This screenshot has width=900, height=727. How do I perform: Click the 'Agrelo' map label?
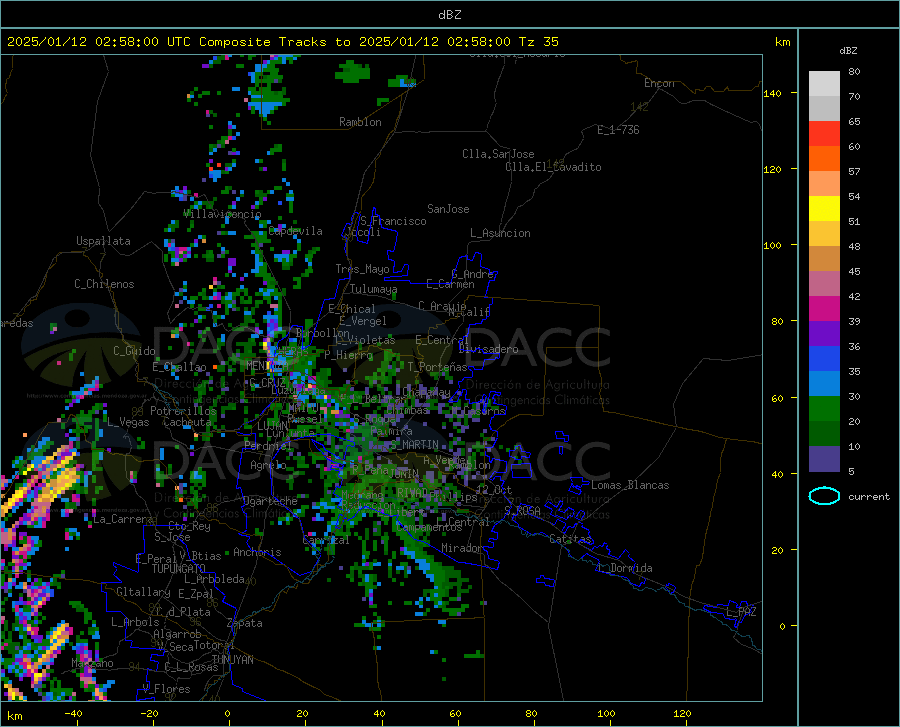click(x=268, y=465)
